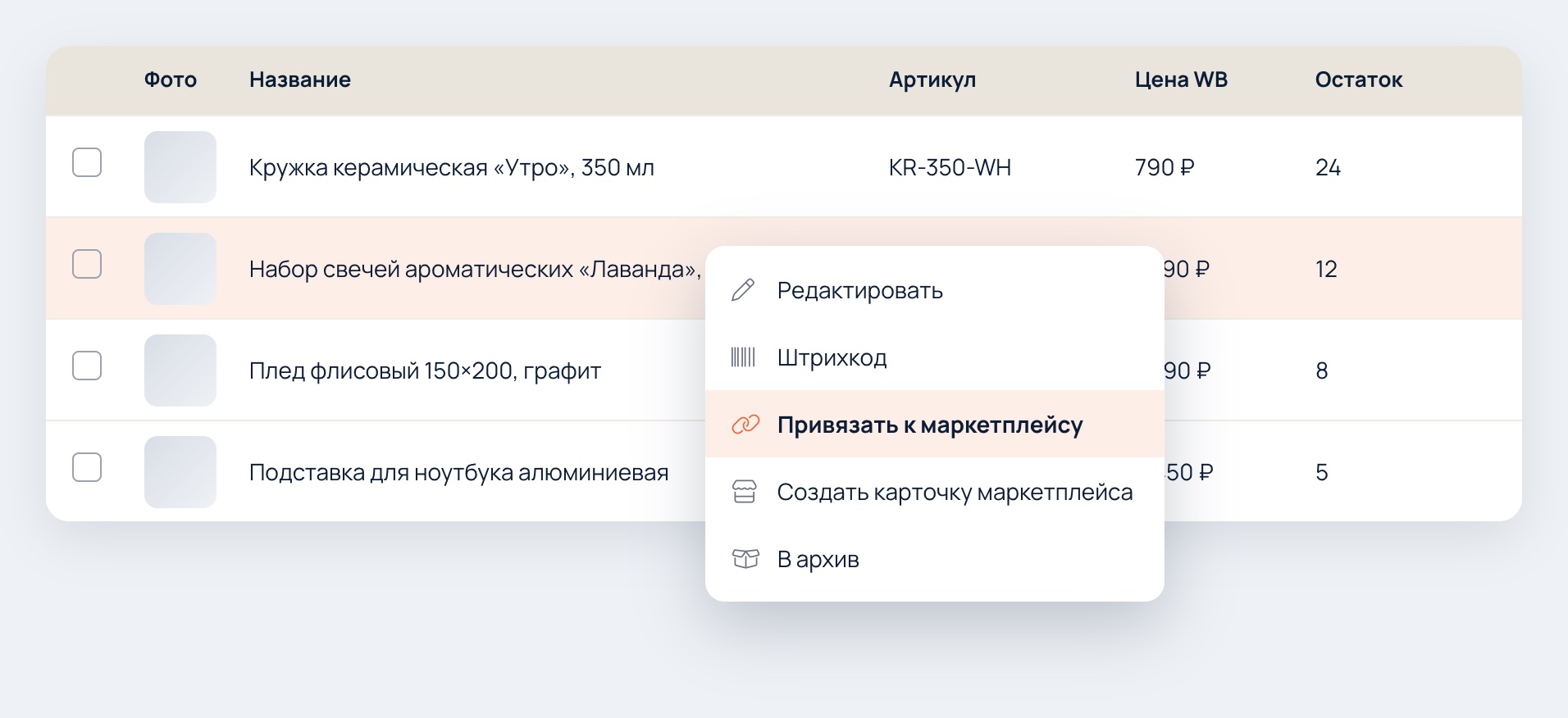Click the Название column header
This screenshot has width=1568, height=718.
pyautogui.click(x=300, y=80)
